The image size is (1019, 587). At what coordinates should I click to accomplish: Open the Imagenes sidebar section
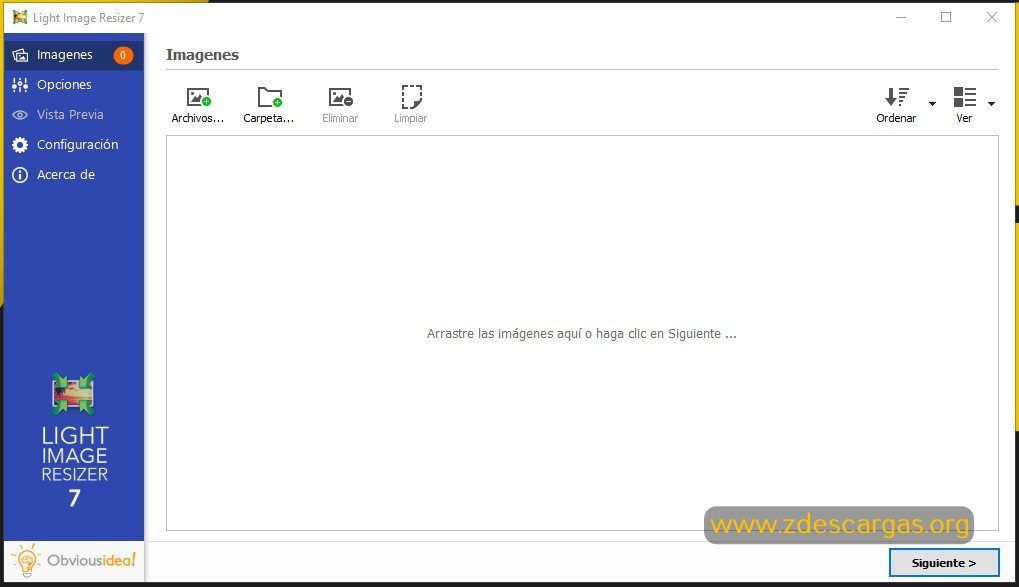[x=73, y=55]
